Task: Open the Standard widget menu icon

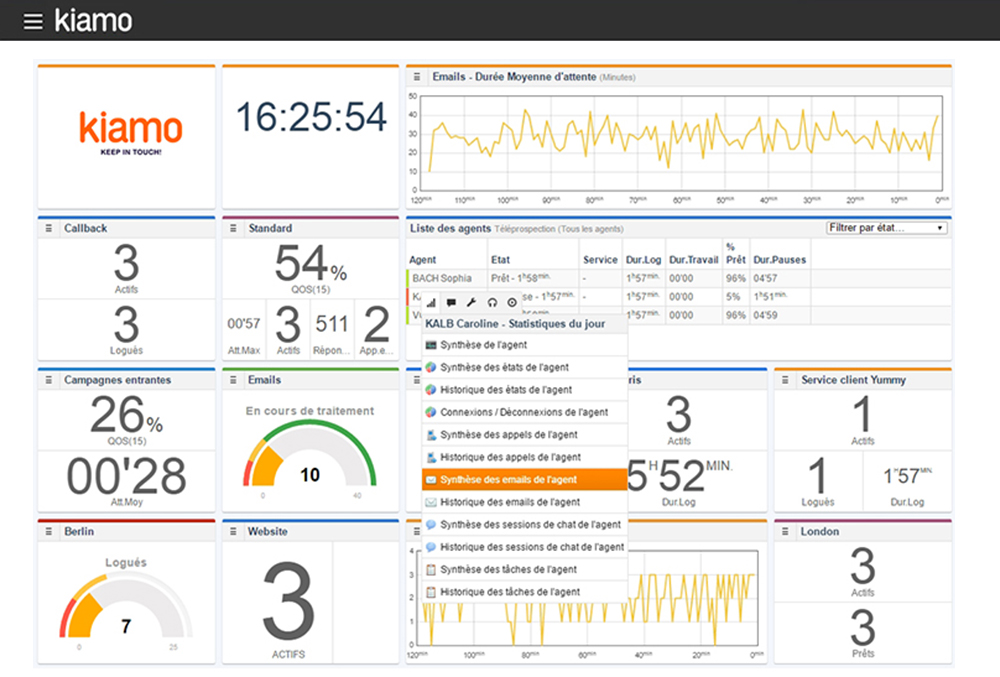Action: click(x=233, y=228)
